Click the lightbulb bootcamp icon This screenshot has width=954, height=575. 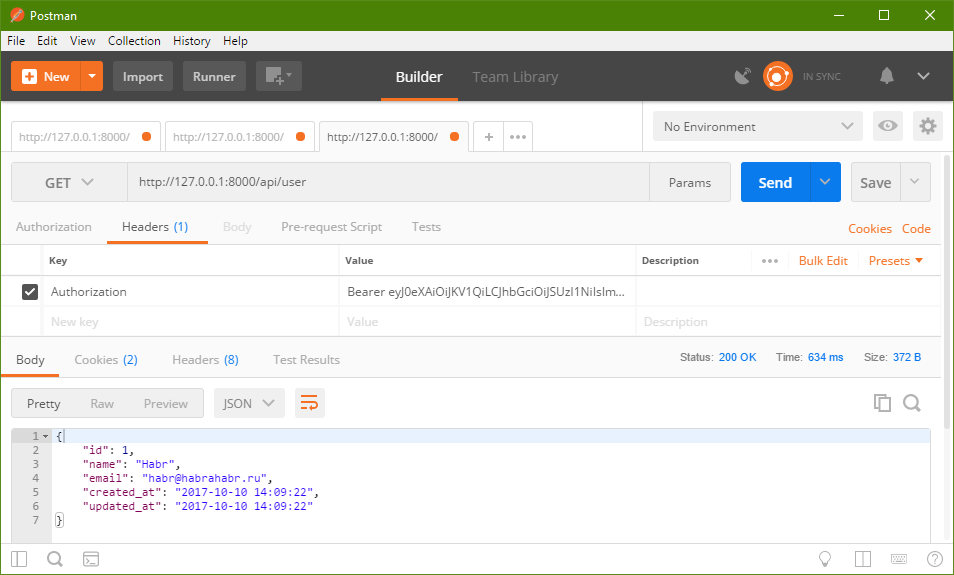[825, 559]
